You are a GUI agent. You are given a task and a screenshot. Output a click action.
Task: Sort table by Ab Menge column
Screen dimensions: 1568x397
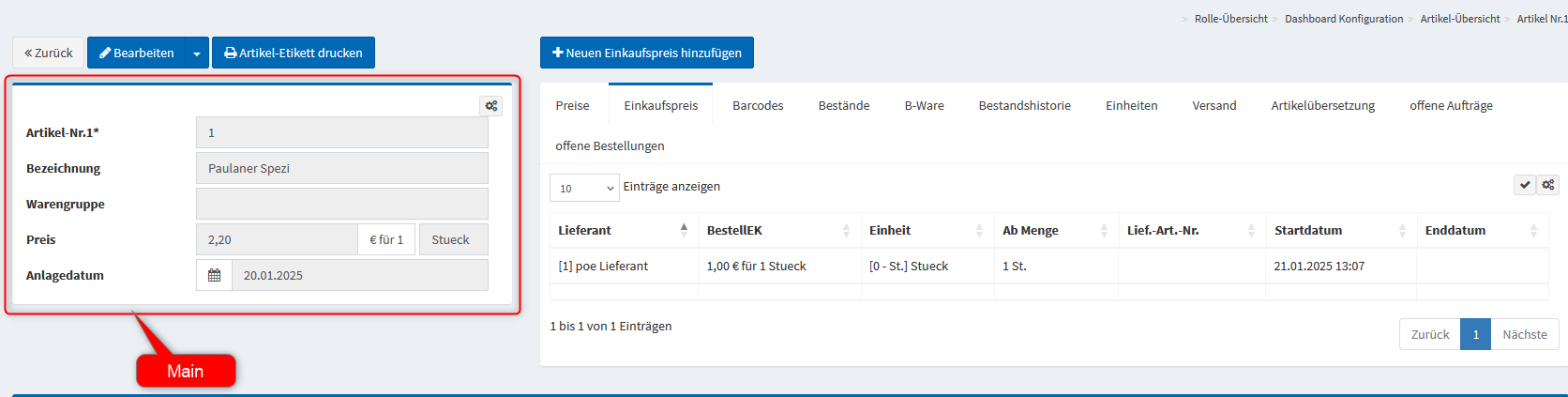[x=1055, y=230]
